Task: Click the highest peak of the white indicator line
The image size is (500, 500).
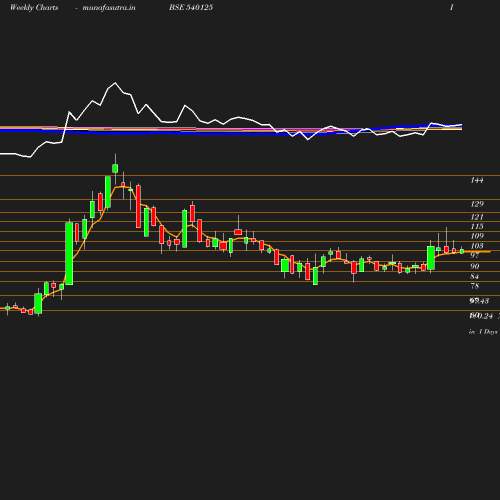Action: (x=115, y=82)
